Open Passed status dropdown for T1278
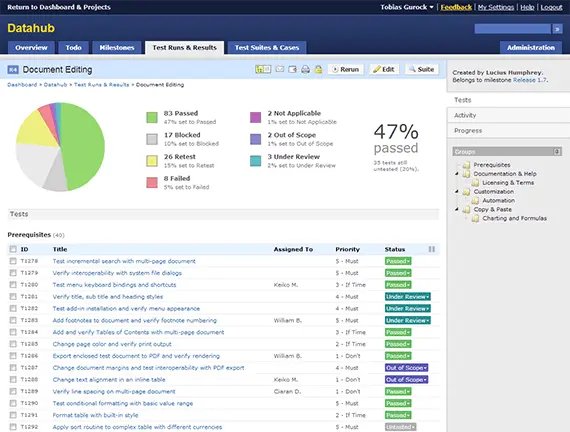This screenshot has width=570, height=432. [x=398, y=261]
